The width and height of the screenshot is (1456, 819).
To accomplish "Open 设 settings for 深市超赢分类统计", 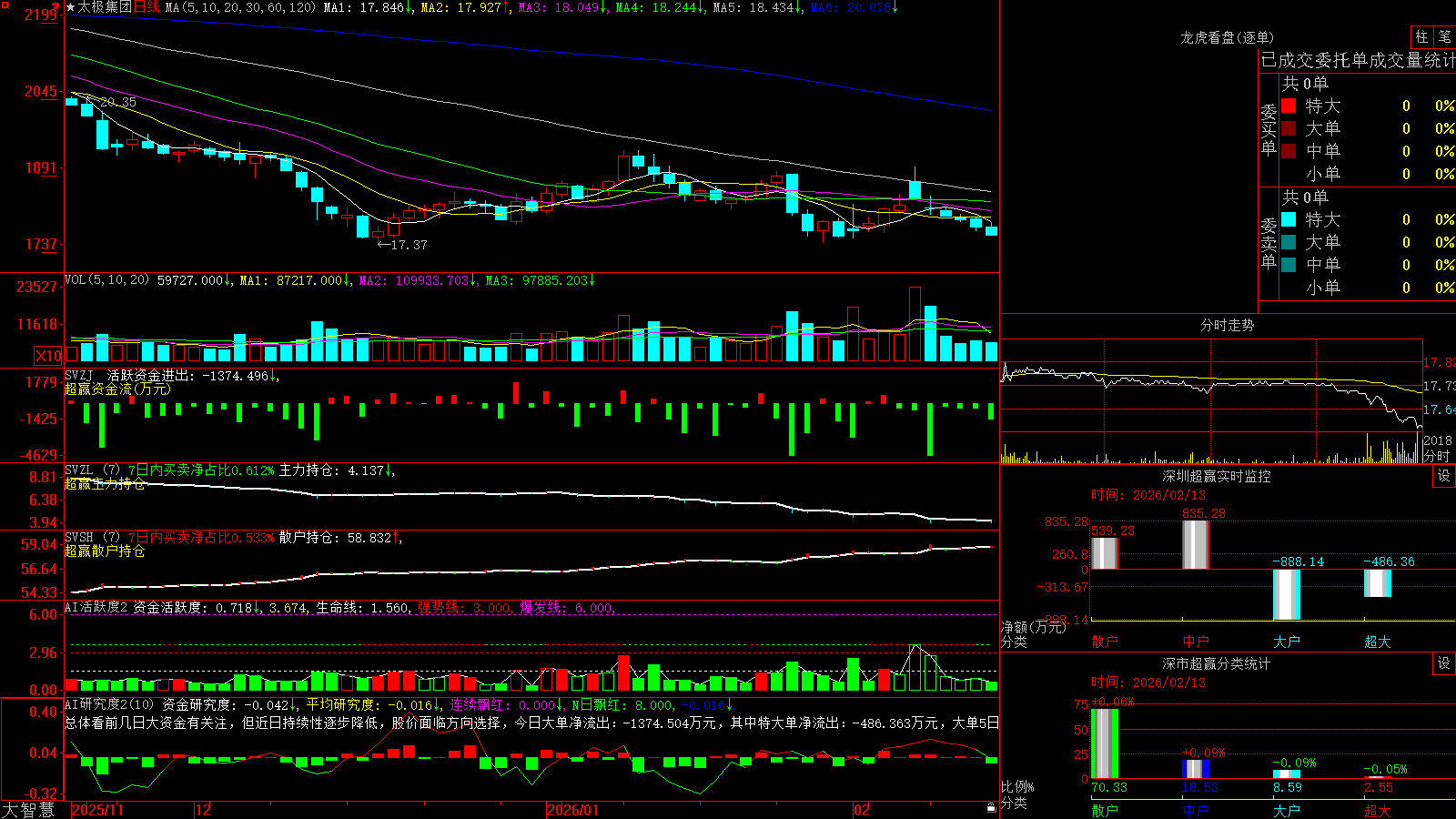I will [1443, 663].
